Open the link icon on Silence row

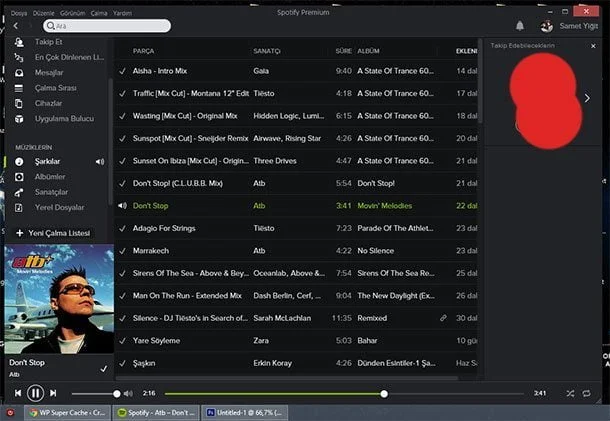tap(443, 318)
